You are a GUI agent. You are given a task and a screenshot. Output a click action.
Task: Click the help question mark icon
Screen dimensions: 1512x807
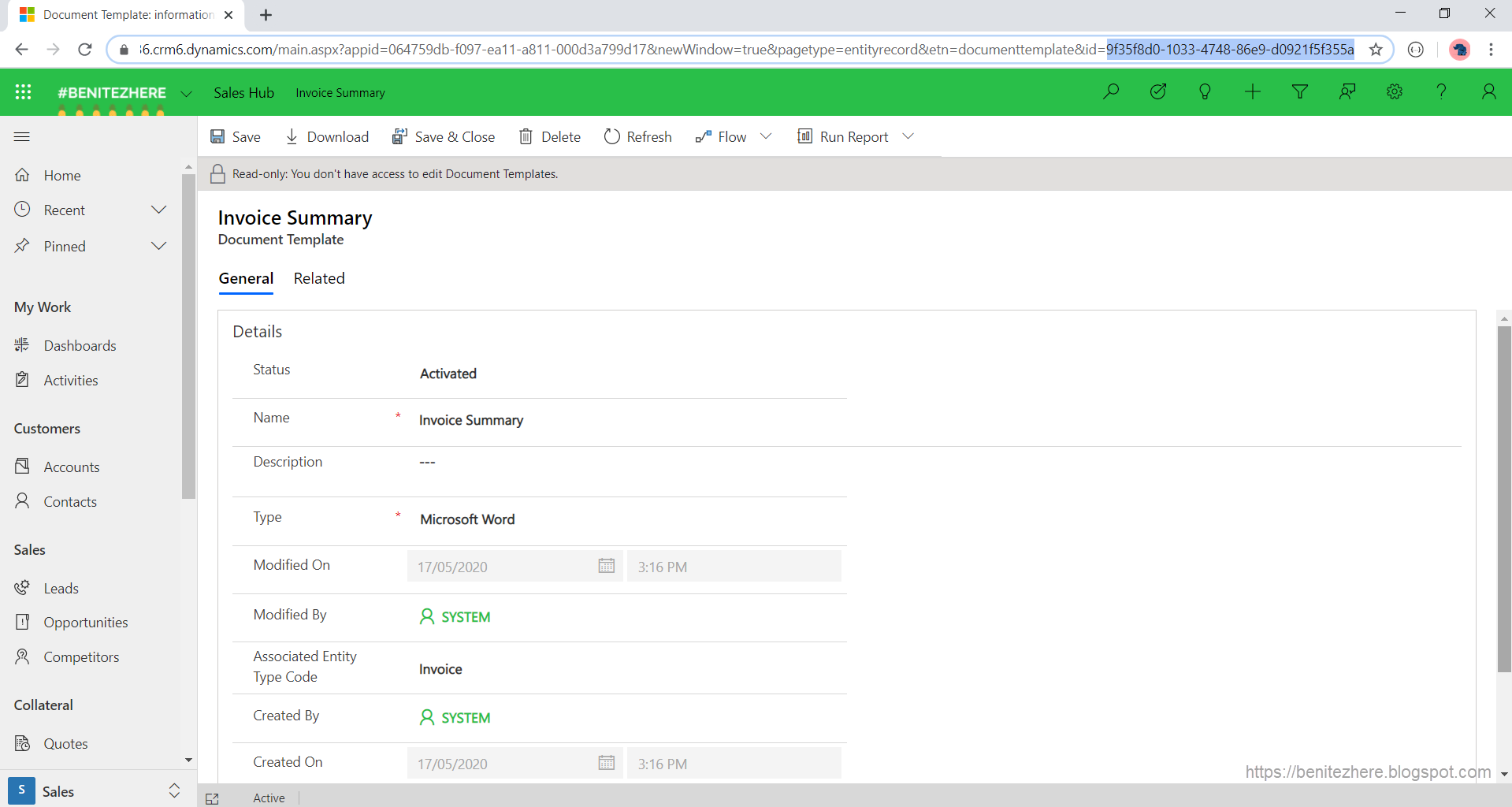click(1441, 92)
